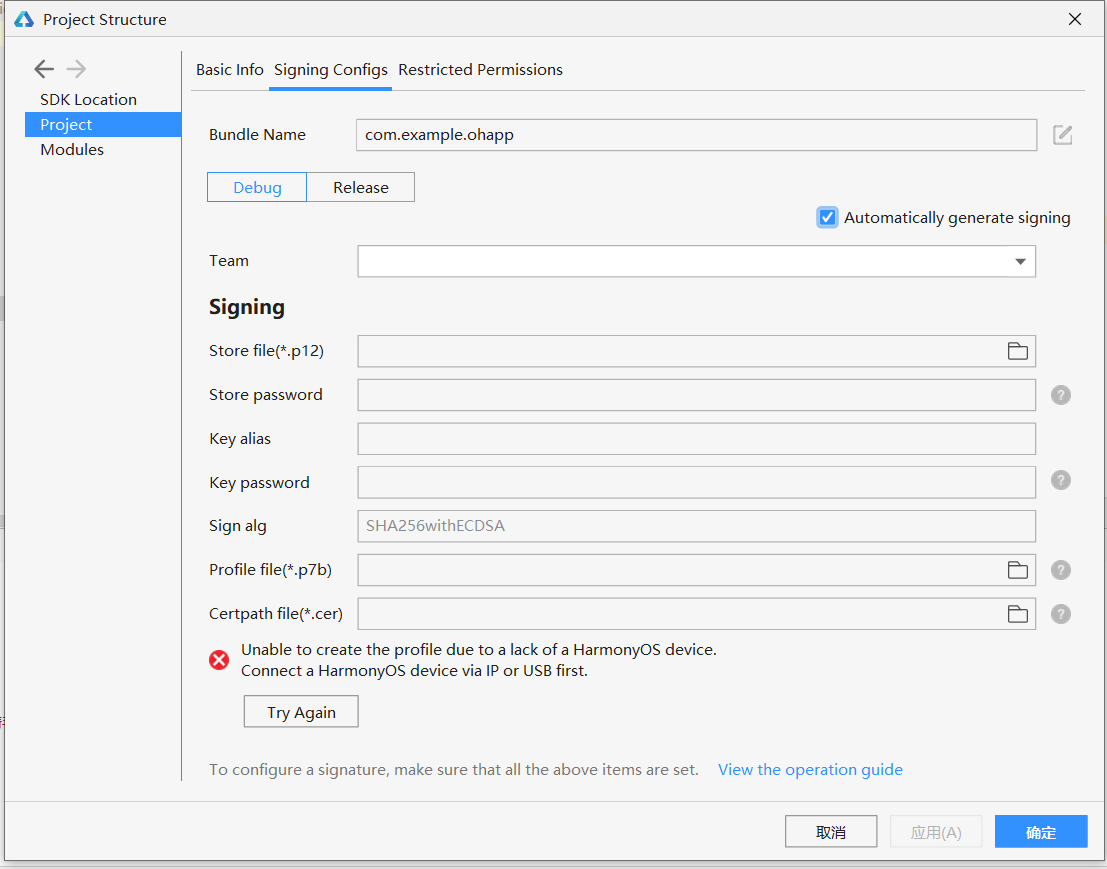Click the 'Profile file(*.p7b)' label
Viewport: 1107px width, 869px height.
(x=270, y=570)
